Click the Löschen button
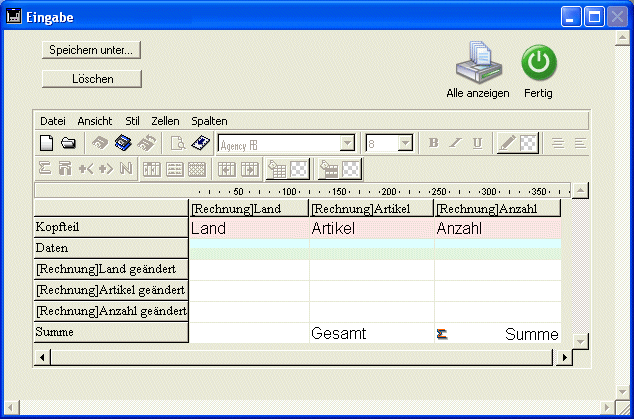634x419 pixels. (92, 78)
